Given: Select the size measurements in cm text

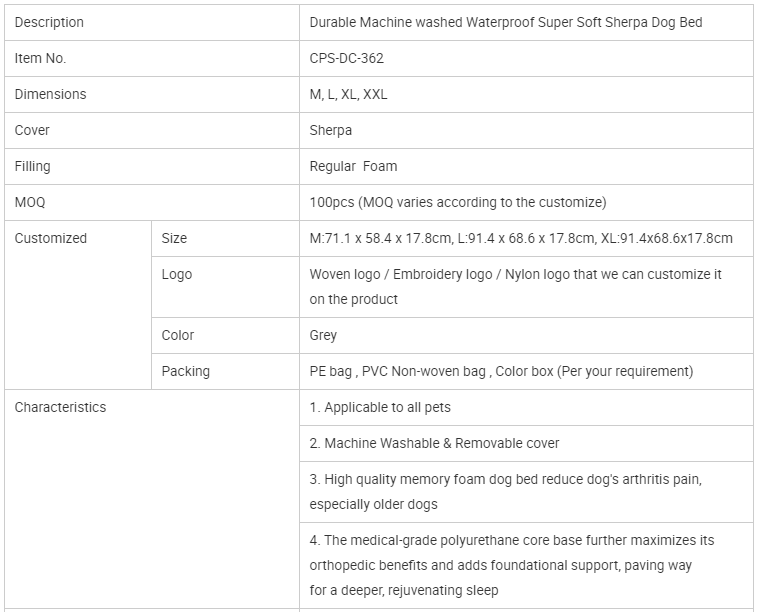Looking at the screenshot, I should coord(521,238).
